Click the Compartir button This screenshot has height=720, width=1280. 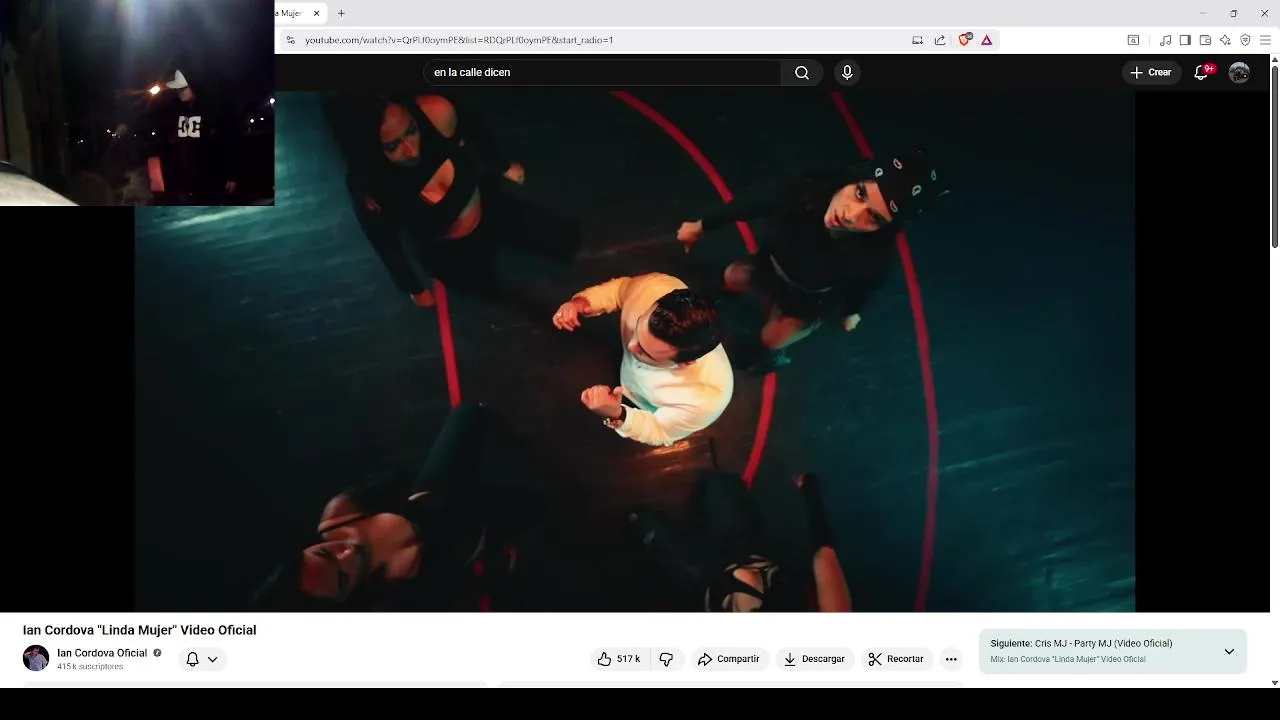click(x=729, y=659)
